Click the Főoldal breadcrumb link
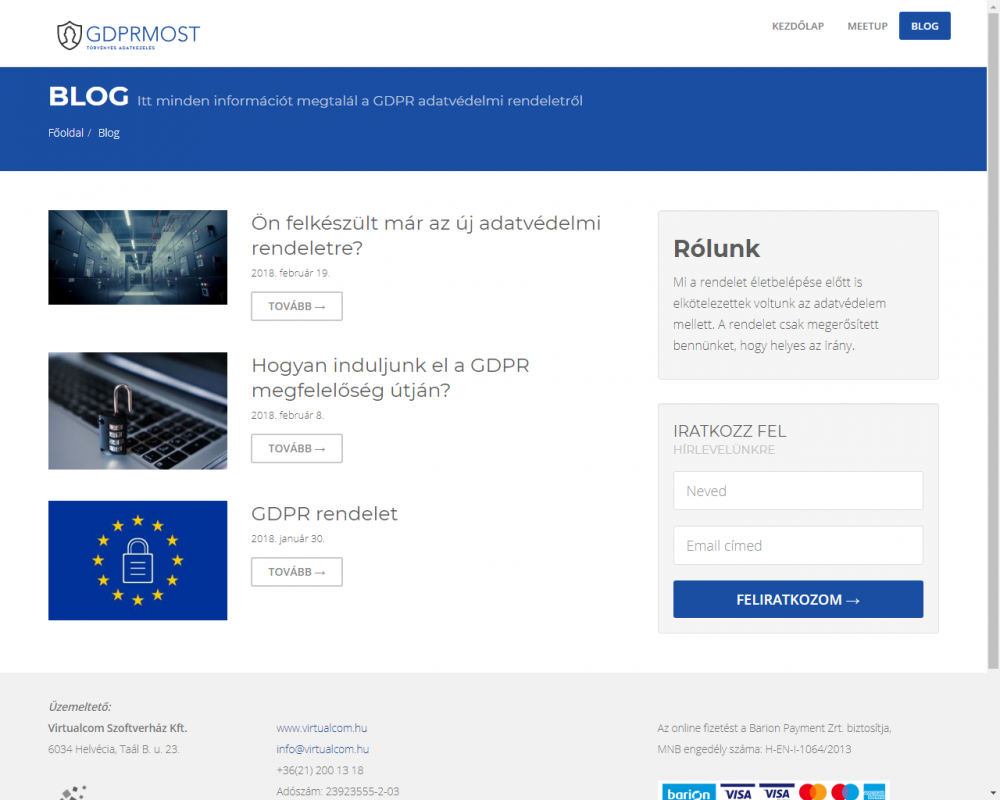The height and width of the screenshot is (800, 1000). pos(66,133)
